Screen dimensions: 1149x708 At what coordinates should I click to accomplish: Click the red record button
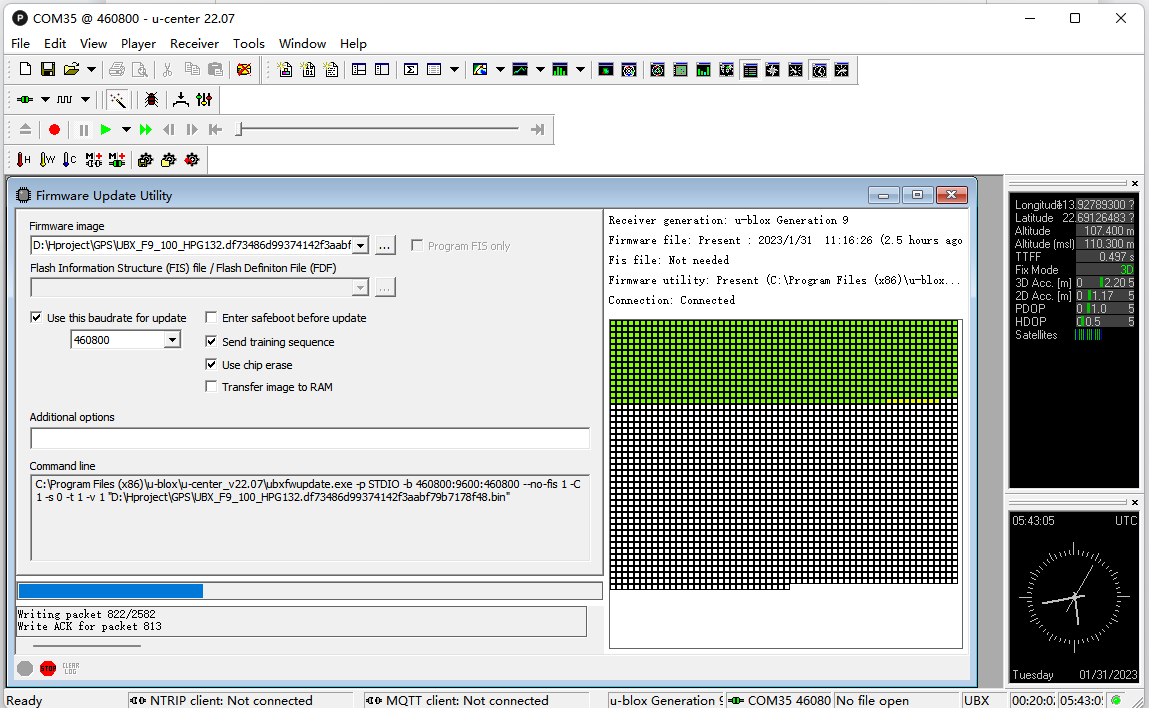coord(54,130)
